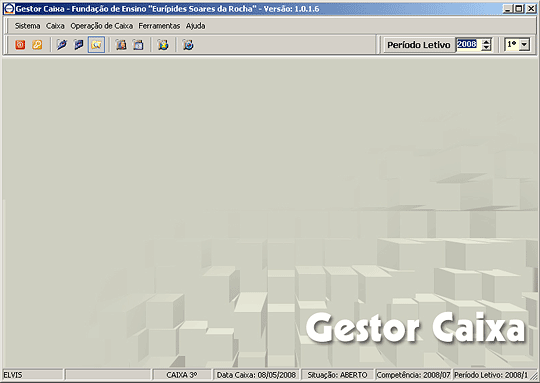Screen dimensions: 540x383
Task: Click the highlighted yellow folder search icon
Action: [x=96, y=45]
